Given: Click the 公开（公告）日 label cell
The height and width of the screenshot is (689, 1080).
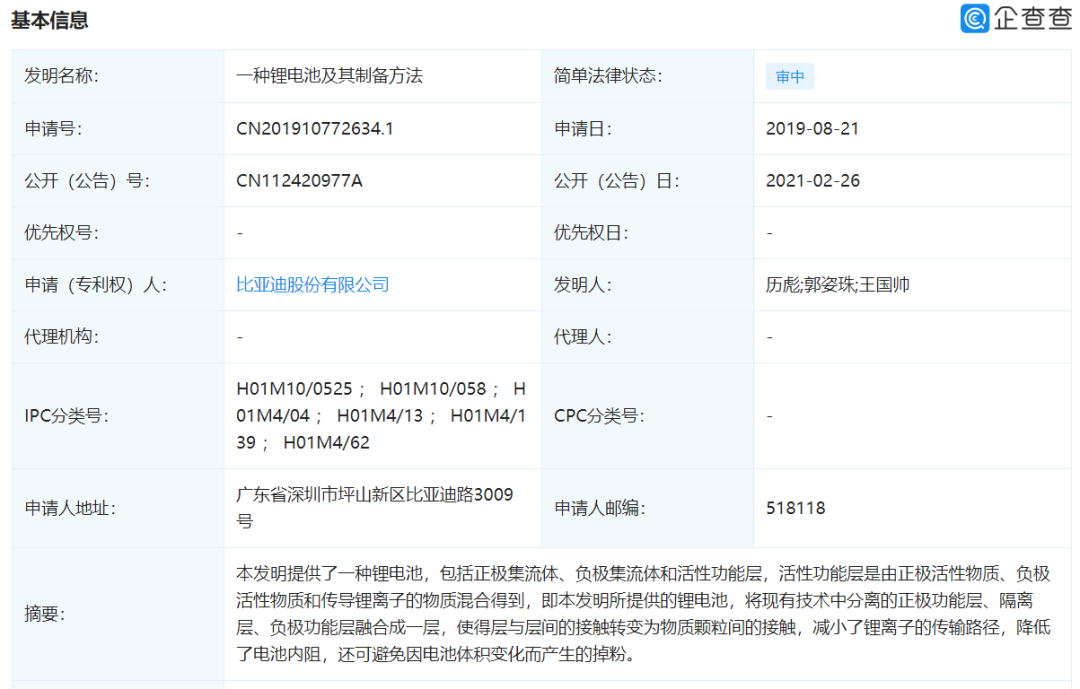Looking at the screenshot, I should tap(647, 181).
